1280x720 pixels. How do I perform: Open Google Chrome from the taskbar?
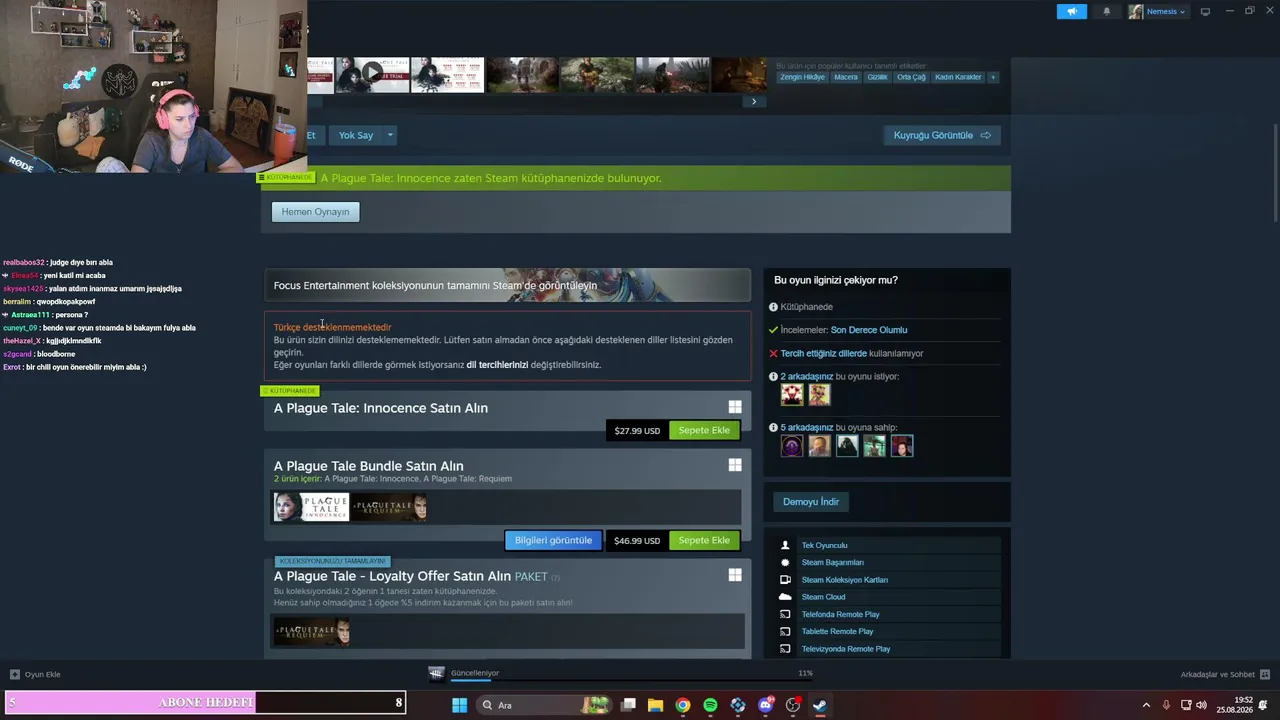click(x=683, y=705)
